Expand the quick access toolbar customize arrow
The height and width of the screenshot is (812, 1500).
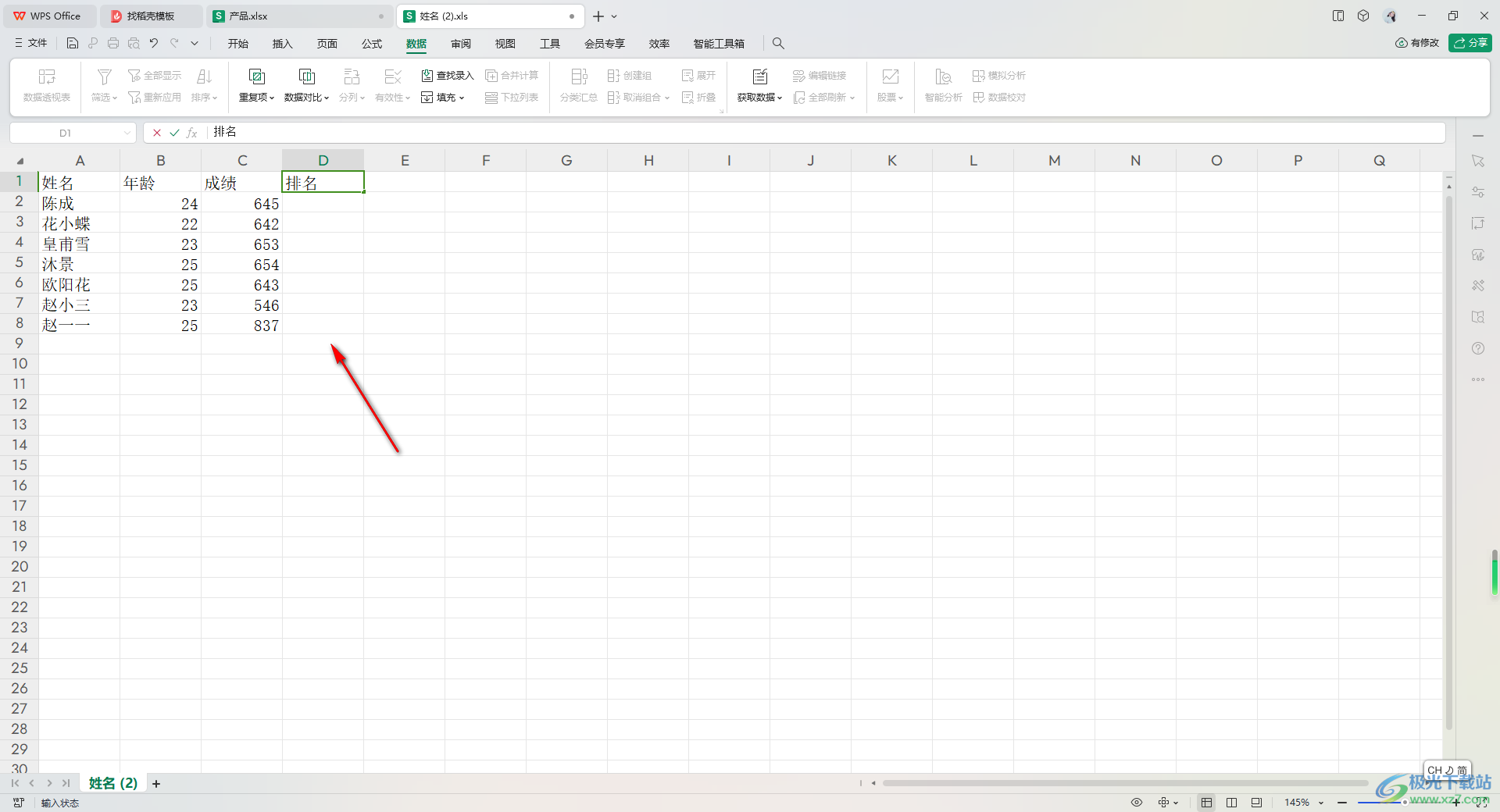(x=195, y=44)
